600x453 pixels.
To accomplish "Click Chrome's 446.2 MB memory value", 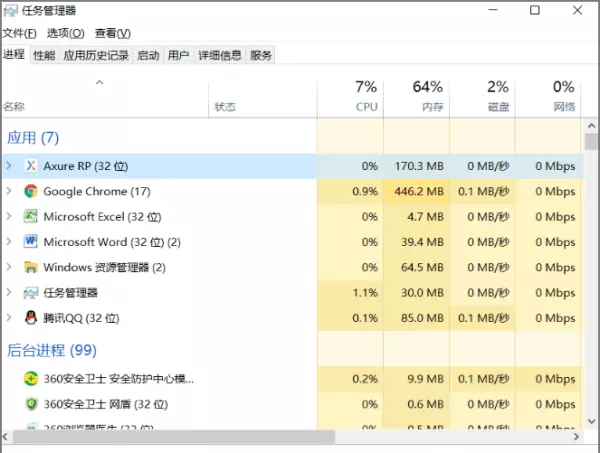I will pyautogui.click(x=419, y=191).
